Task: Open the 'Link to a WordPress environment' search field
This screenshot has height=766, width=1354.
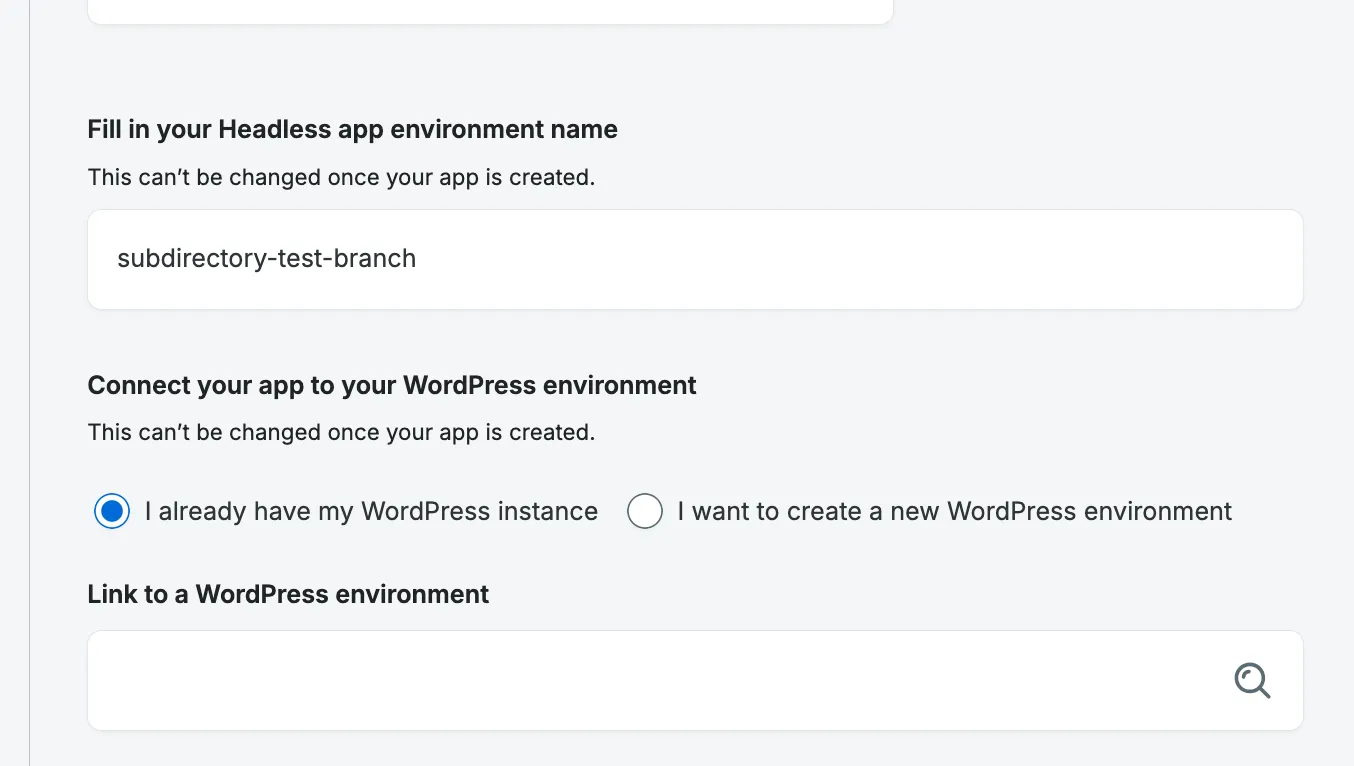Action: coord(695,680)
